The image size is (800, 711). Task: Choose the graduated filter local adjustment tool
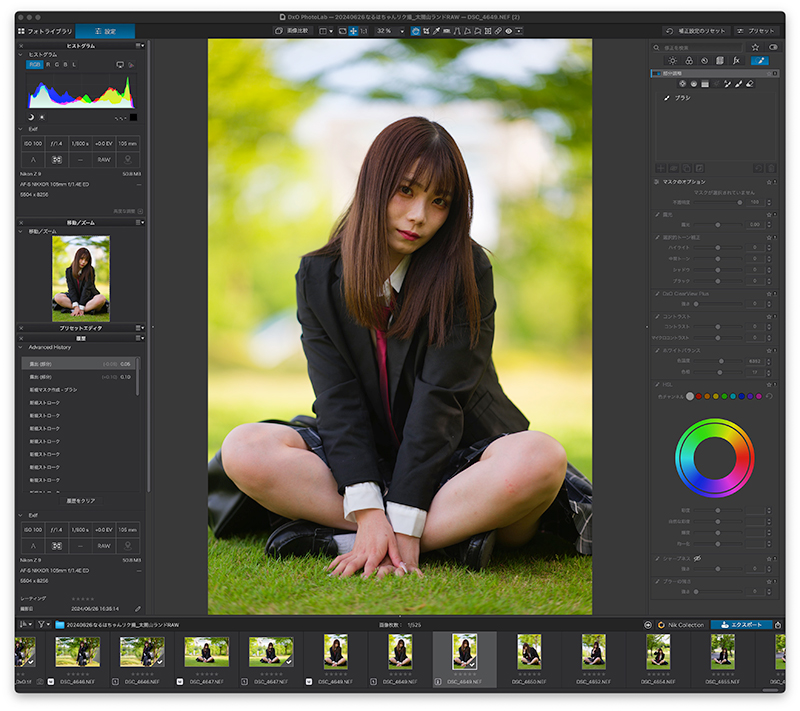click(x=705, y=84)
